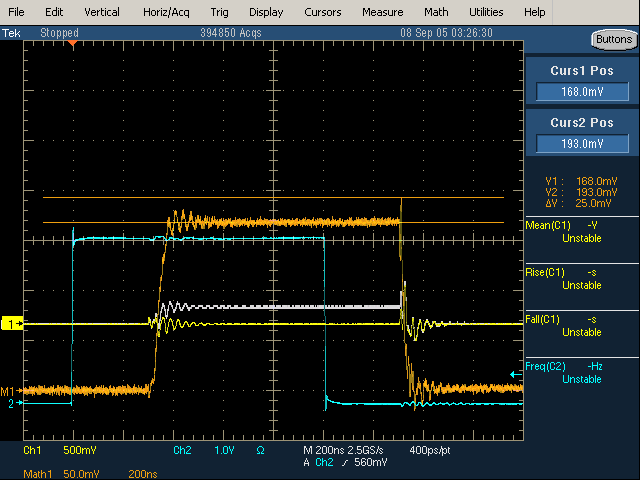Click the Curs2 Pos value field

[x=582, y=144]
